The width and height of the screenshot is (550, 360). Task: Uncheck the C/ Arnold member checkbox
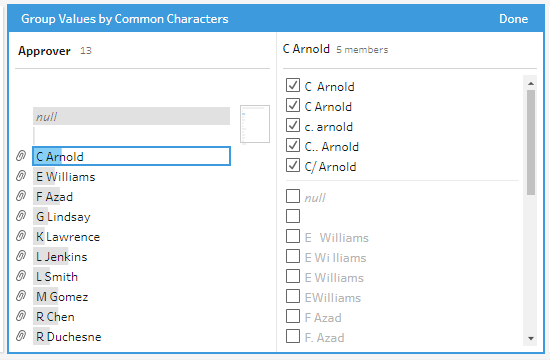tap(293, 165)
